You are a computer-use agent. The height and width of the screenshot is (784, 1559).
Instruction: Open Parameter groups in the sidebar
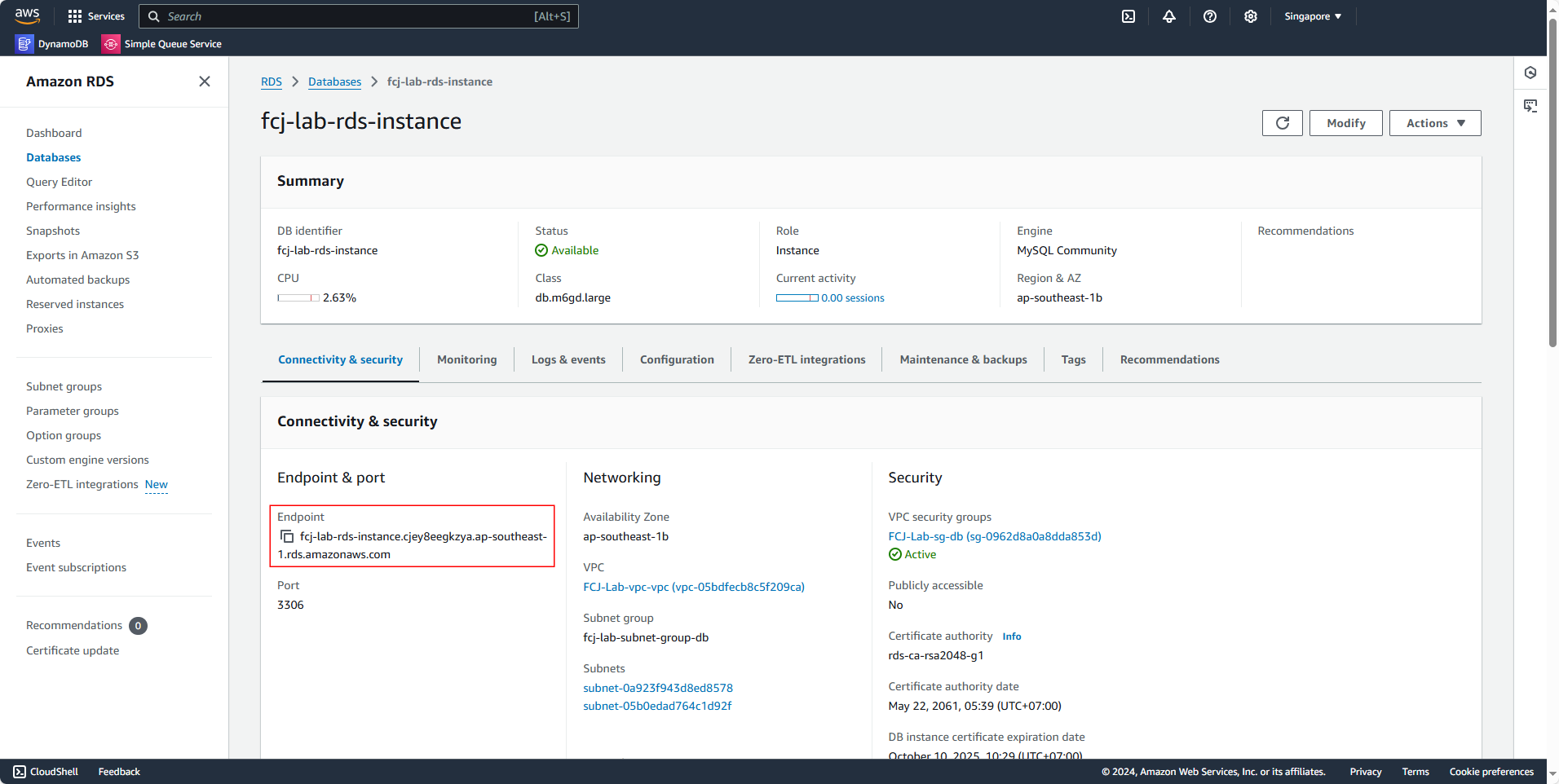pyautogui.click(x=73, y=411)
